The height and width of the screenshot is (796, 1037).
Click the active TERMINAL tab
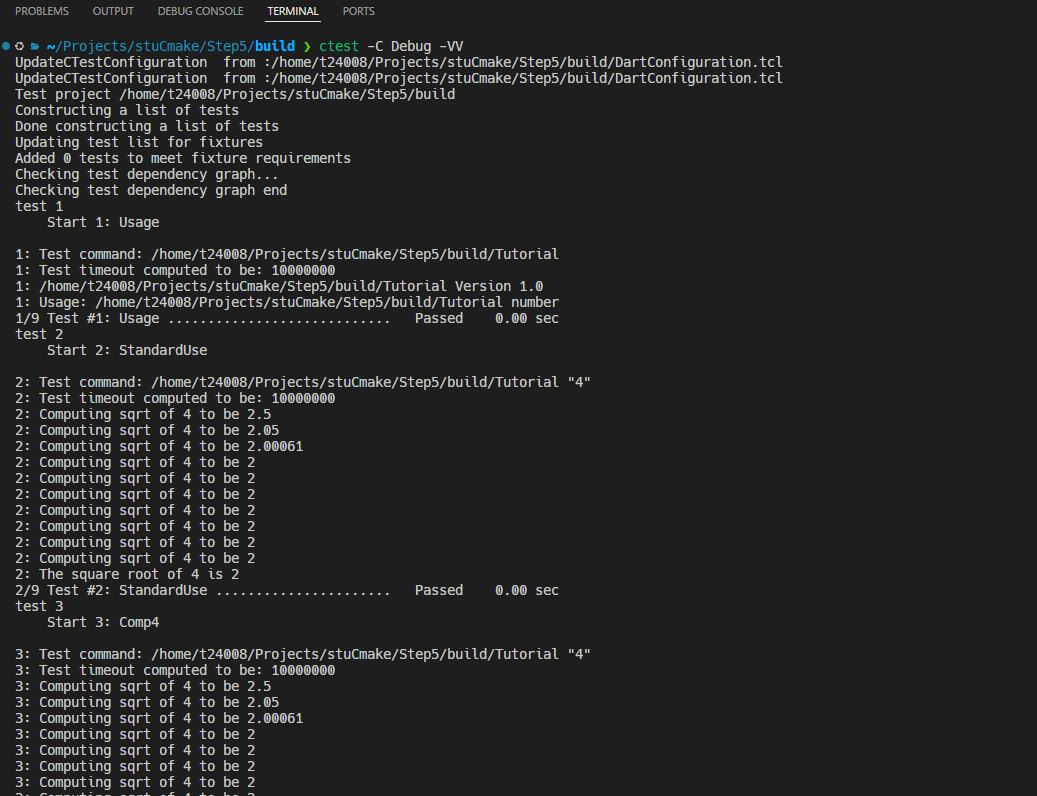293,11
